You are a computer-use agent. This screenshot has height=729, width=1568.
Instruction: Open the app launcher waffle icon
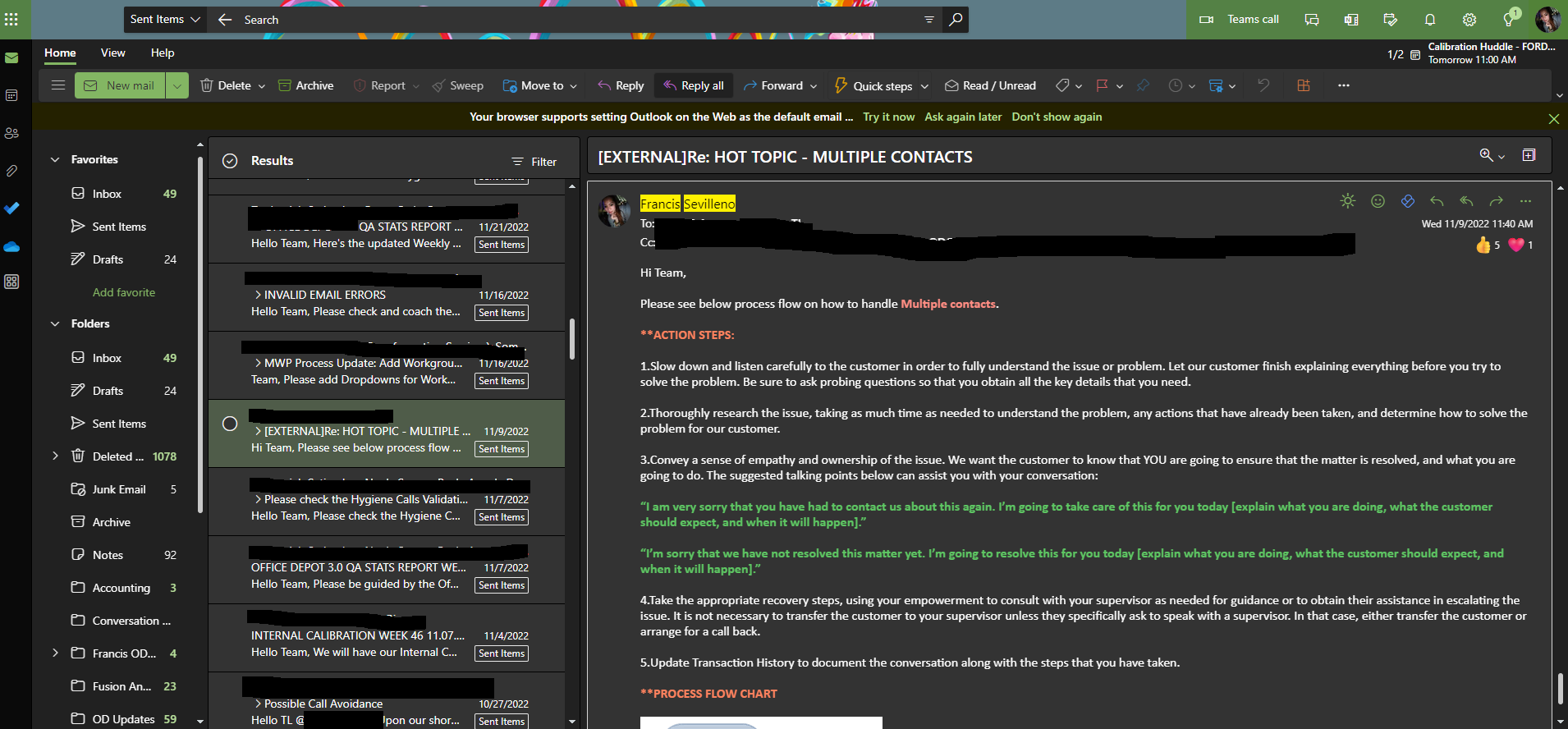pyautogui.click(x=11, y=19)
